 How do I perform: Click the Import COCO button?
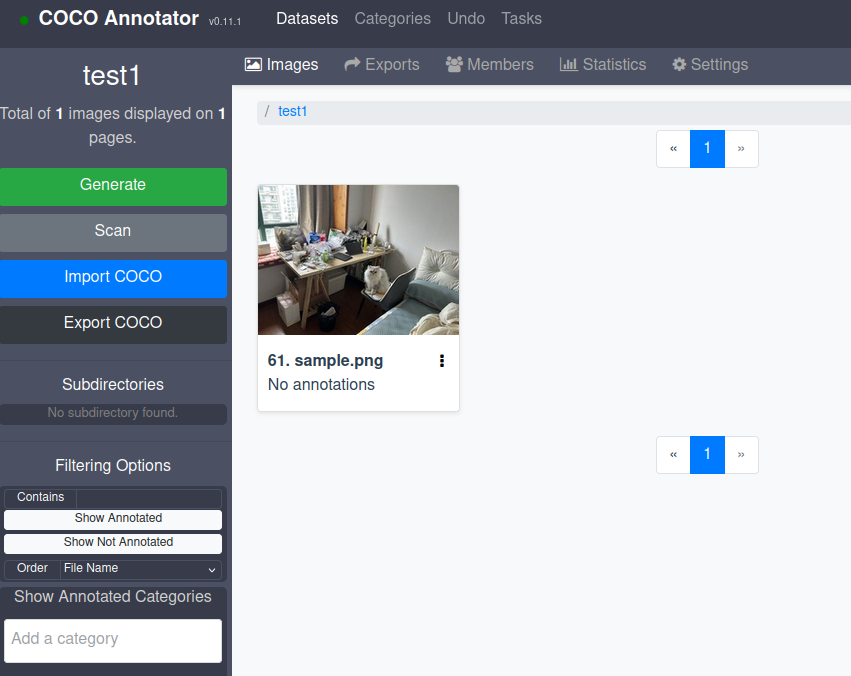113,279
